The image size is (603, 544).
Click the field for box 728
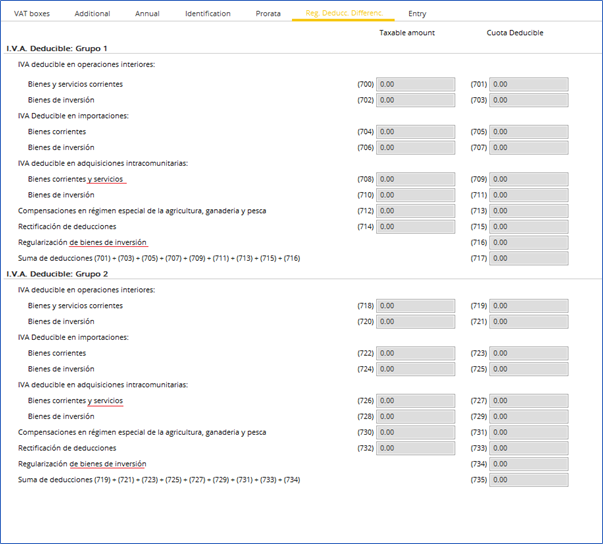[x=415, y=416]
